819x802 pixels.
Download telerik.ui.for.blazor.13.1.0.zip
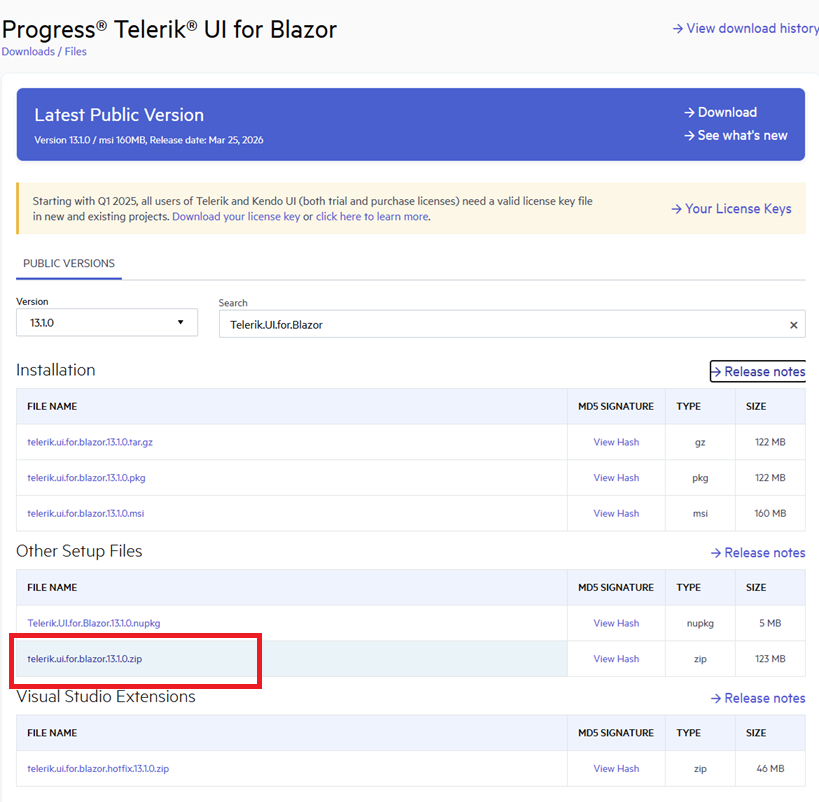(x=85, y=659)
